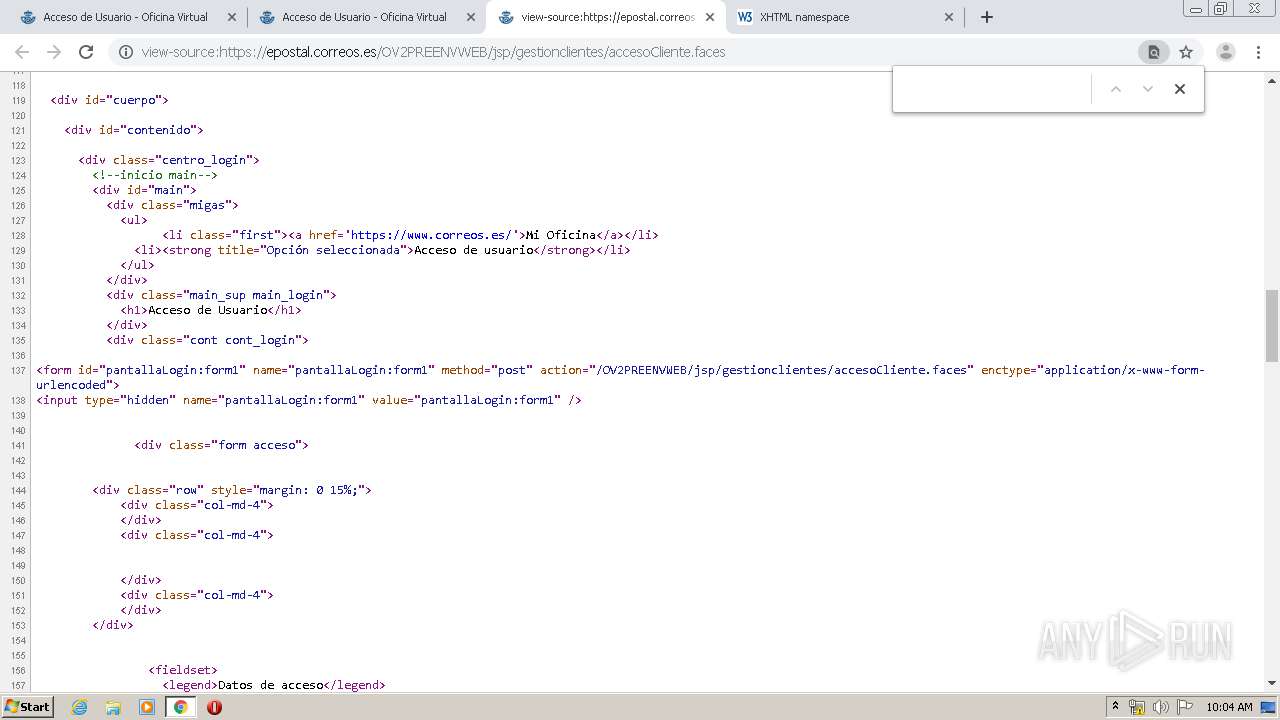Image resolution: width=1280 pixels, height=720 pixels.
Task: Click the network icon in system tray
Action: pos(1137,707)
